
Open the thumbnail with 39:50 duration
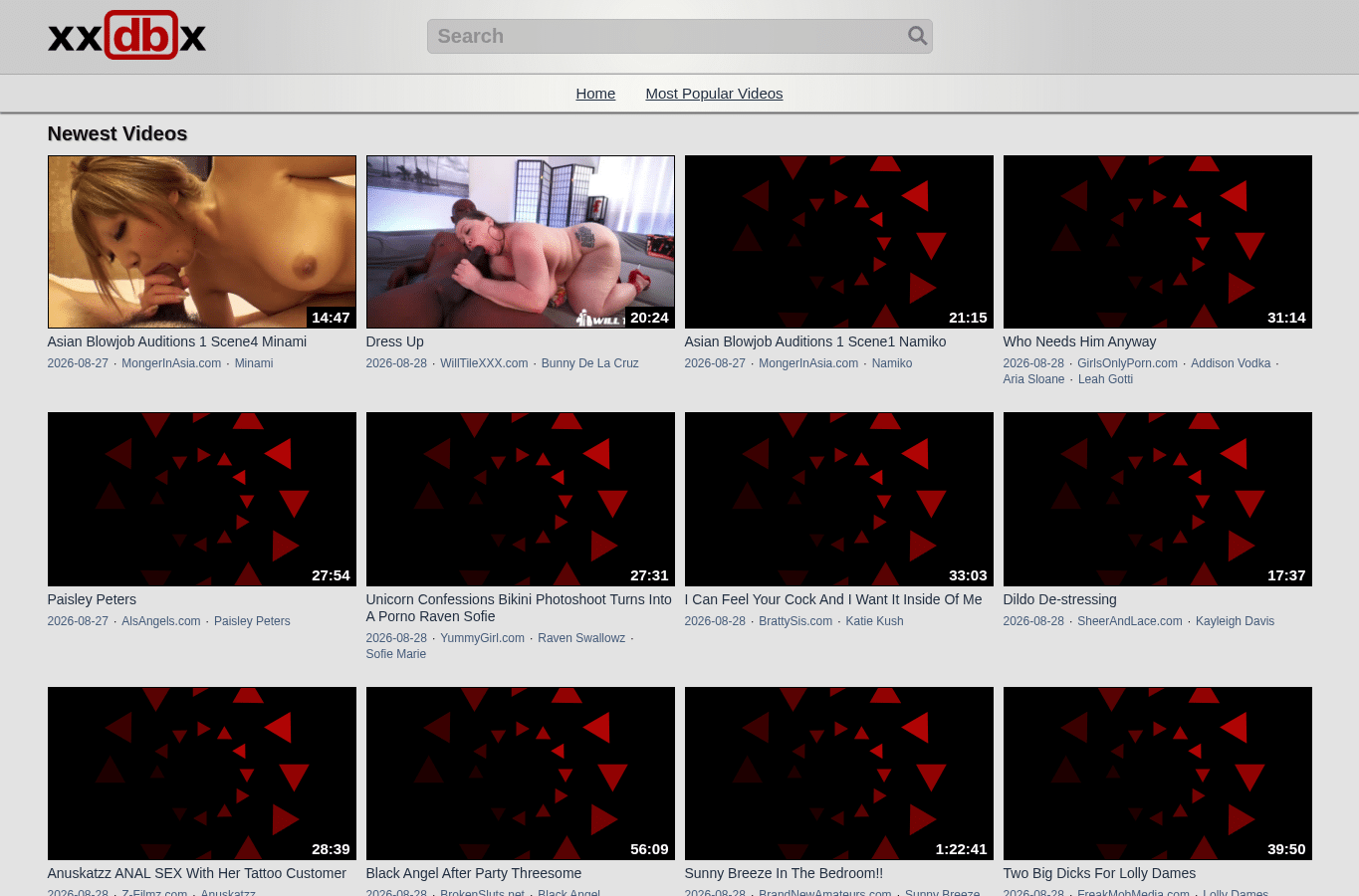pyautogui.click(x=1158, y=774)
